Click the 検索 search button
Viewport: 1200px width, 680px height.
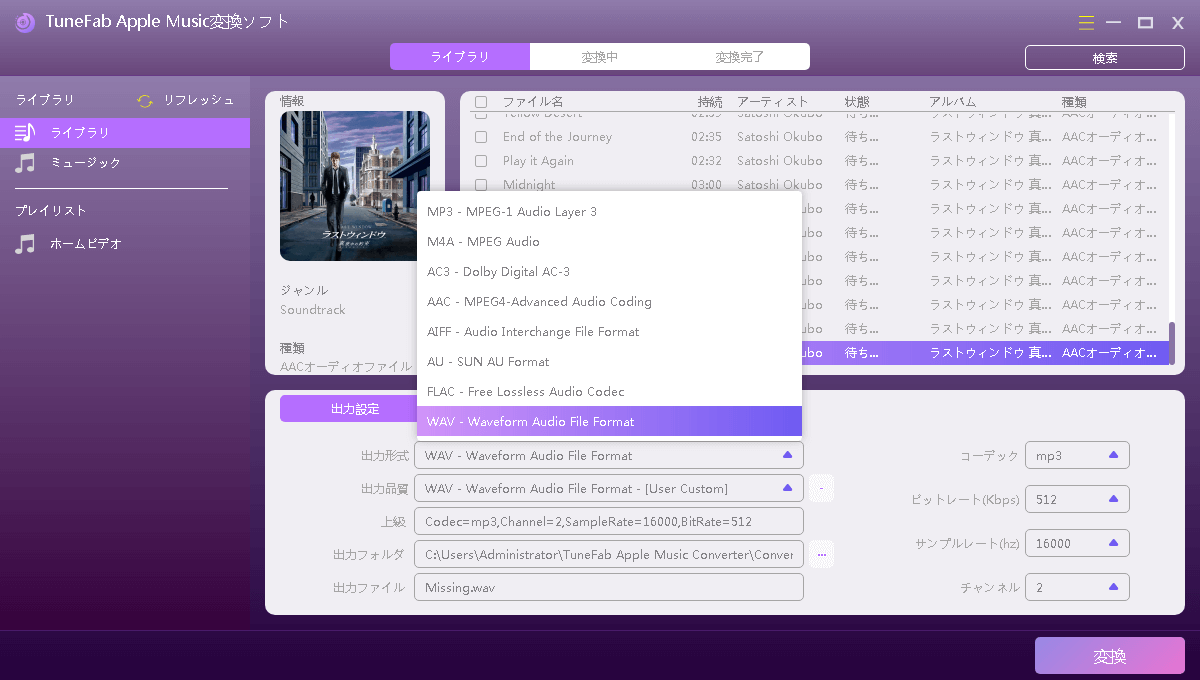(1105, 57)
